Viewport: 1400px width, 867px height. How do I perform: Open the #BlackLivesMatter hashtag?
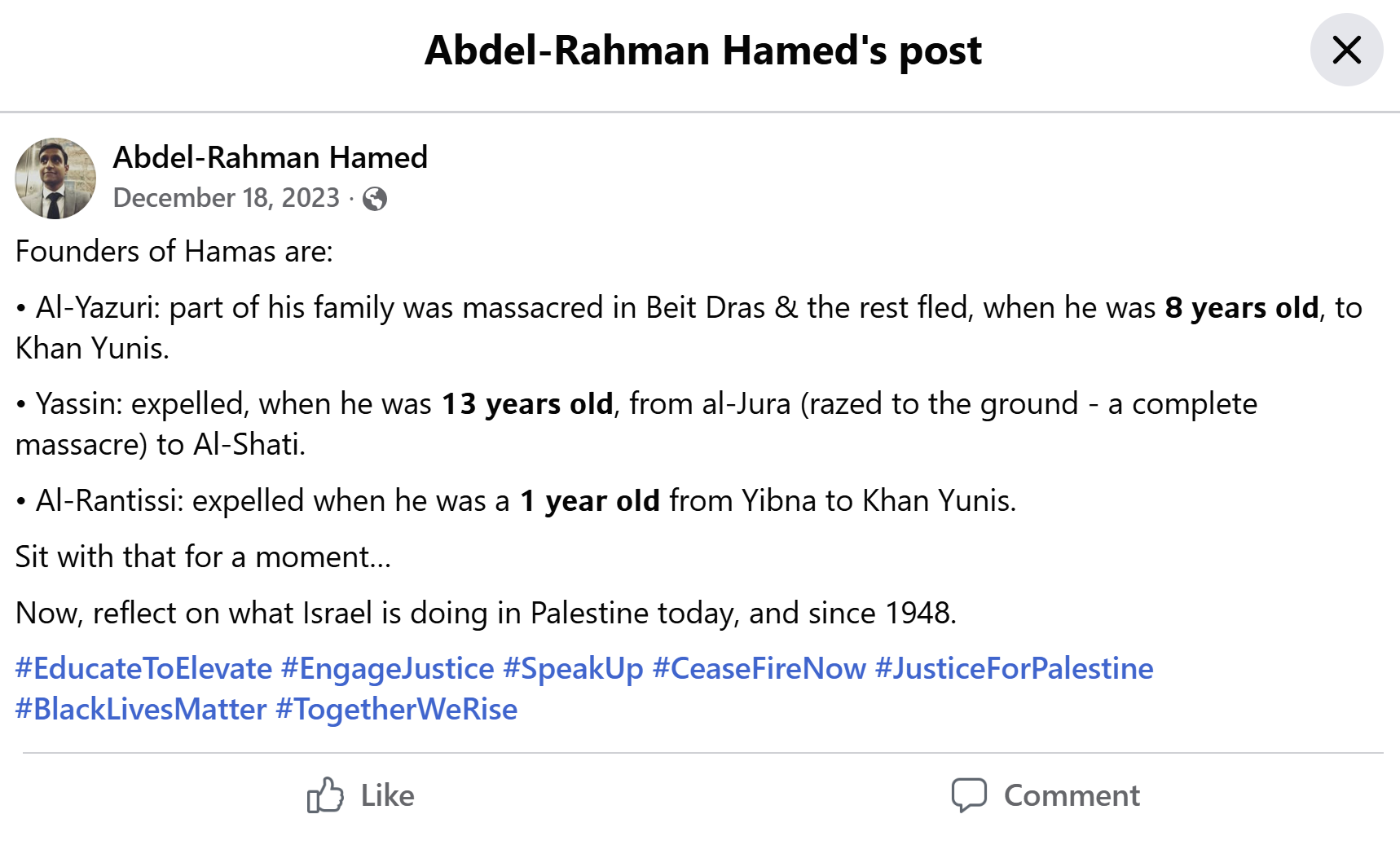(x=141, y=709)
